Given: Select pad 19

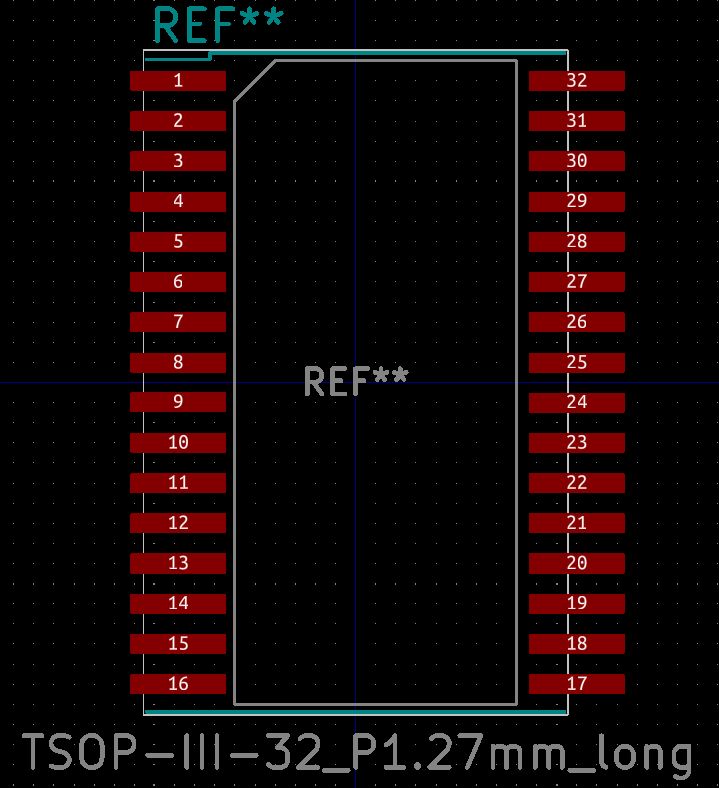Looking at the screenshot, I should point(577,603).
